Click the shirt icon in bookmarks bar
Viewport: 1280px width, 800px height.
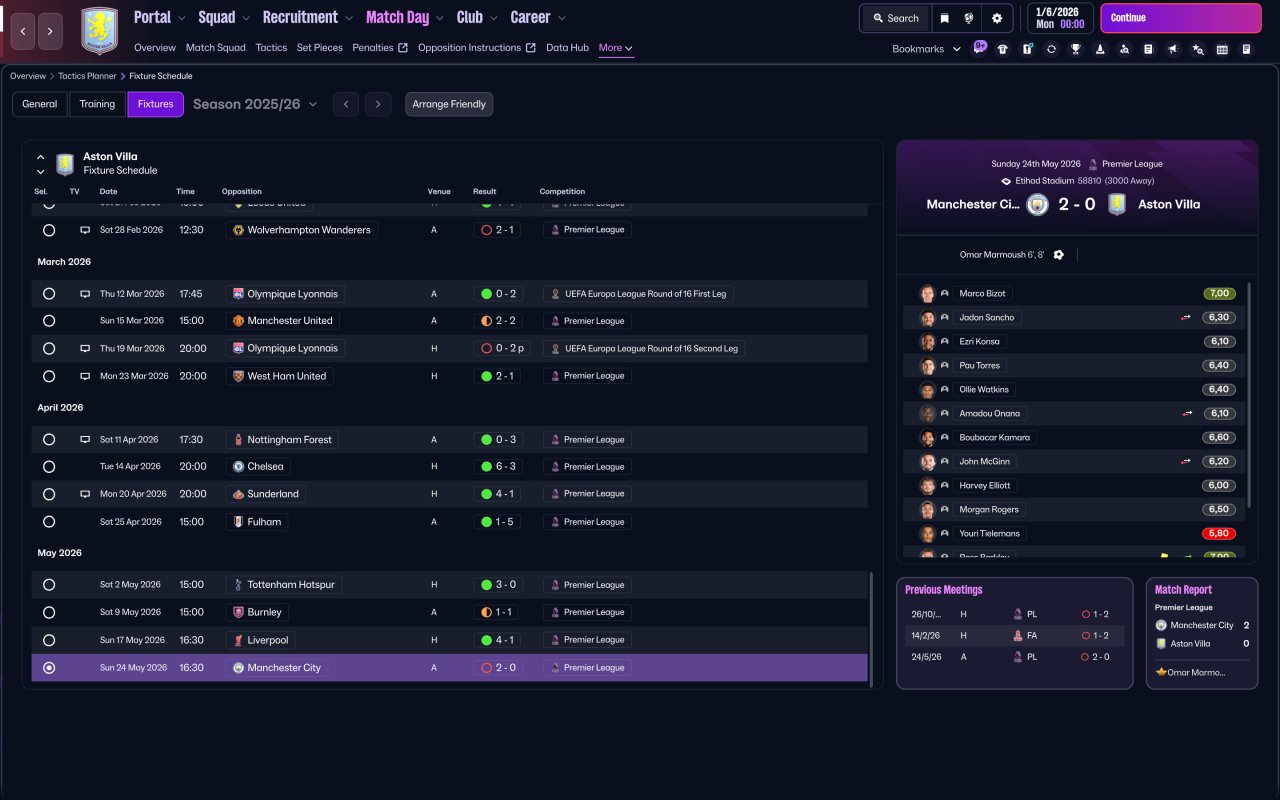point(1003,49)
